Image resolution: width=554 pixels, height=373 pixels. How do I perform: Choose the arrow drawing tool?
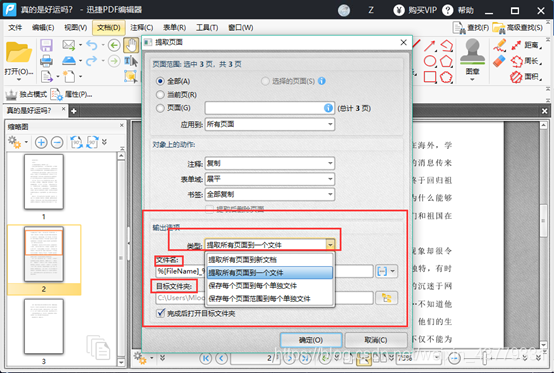tap(430, 46)
